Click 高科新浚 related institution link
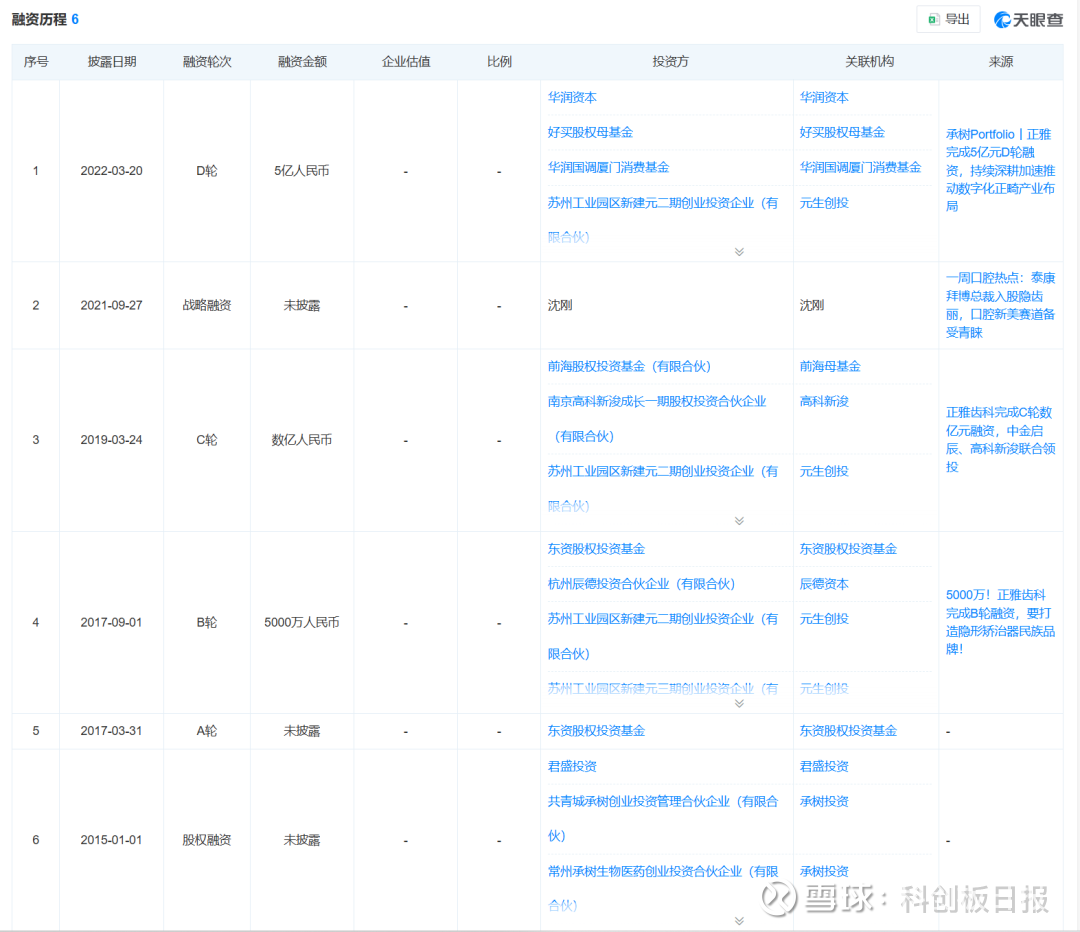This screenshot has width=1080, height=932. [x=824, y=401]
